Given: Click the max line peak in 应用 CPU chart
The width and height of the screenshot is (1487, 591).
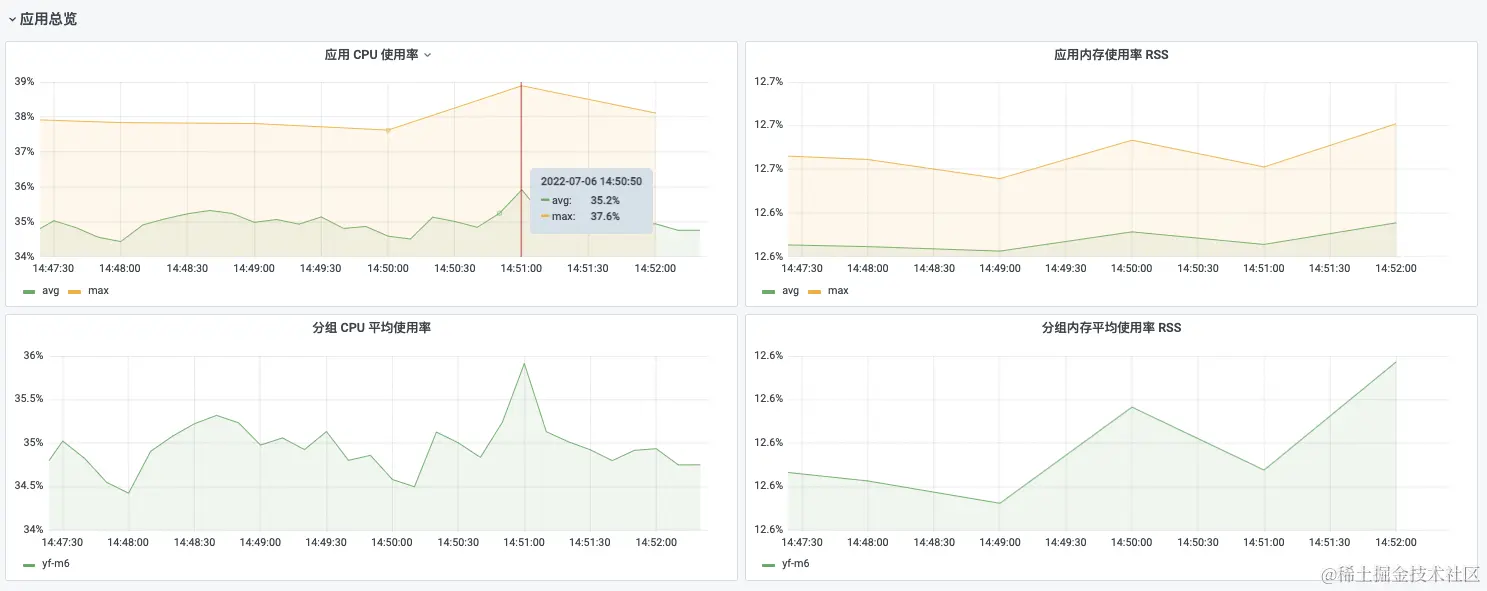Looking at the screenshot, I should tap(521, 85).
